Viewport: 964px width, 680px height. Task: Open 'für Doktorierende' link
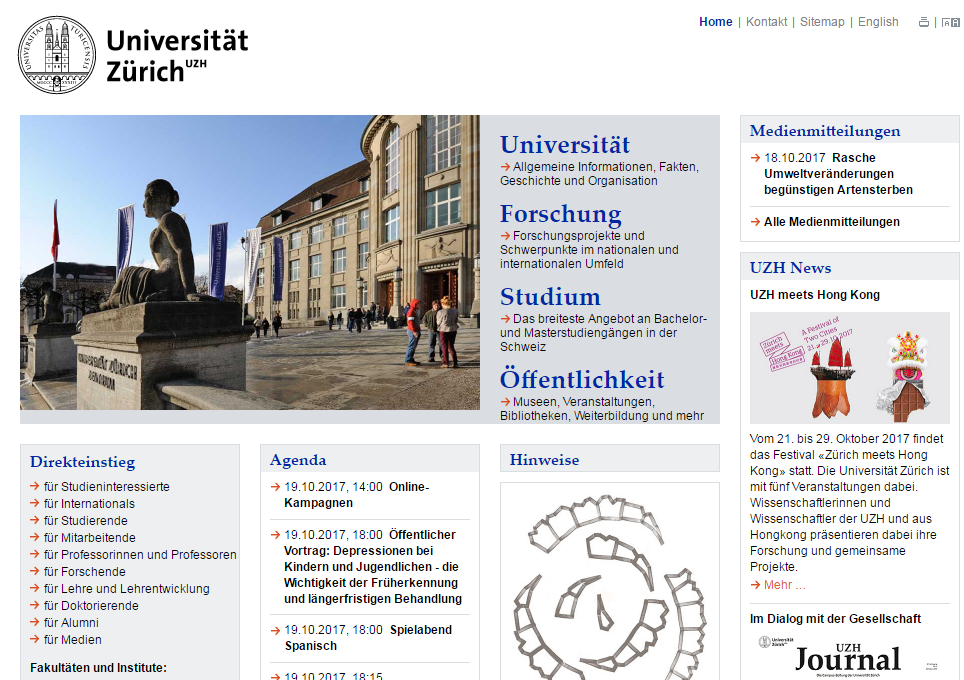tap(91, 606)
